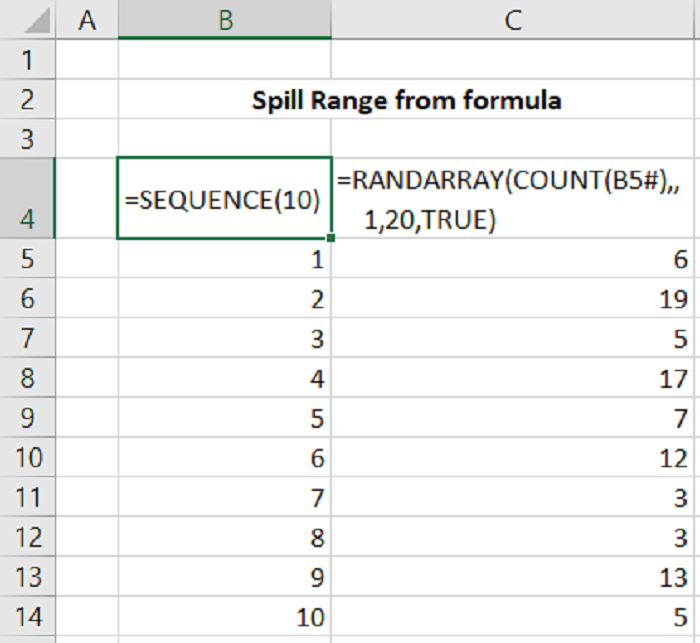This screenshot has width=700, height=643.
Task: Select cell B8 containing 4
Action: pyautogui.click(x=225, y=378)
